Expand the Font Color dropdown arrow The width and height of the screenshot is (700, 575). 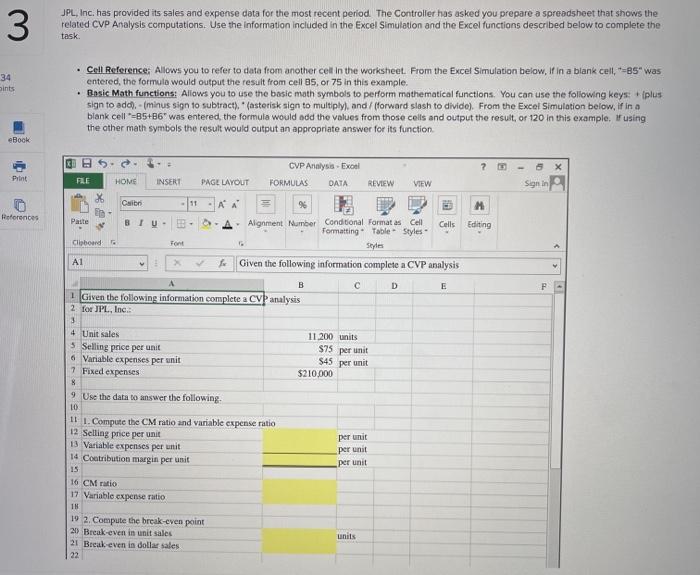pyautogui.click(x=238, y=224)
